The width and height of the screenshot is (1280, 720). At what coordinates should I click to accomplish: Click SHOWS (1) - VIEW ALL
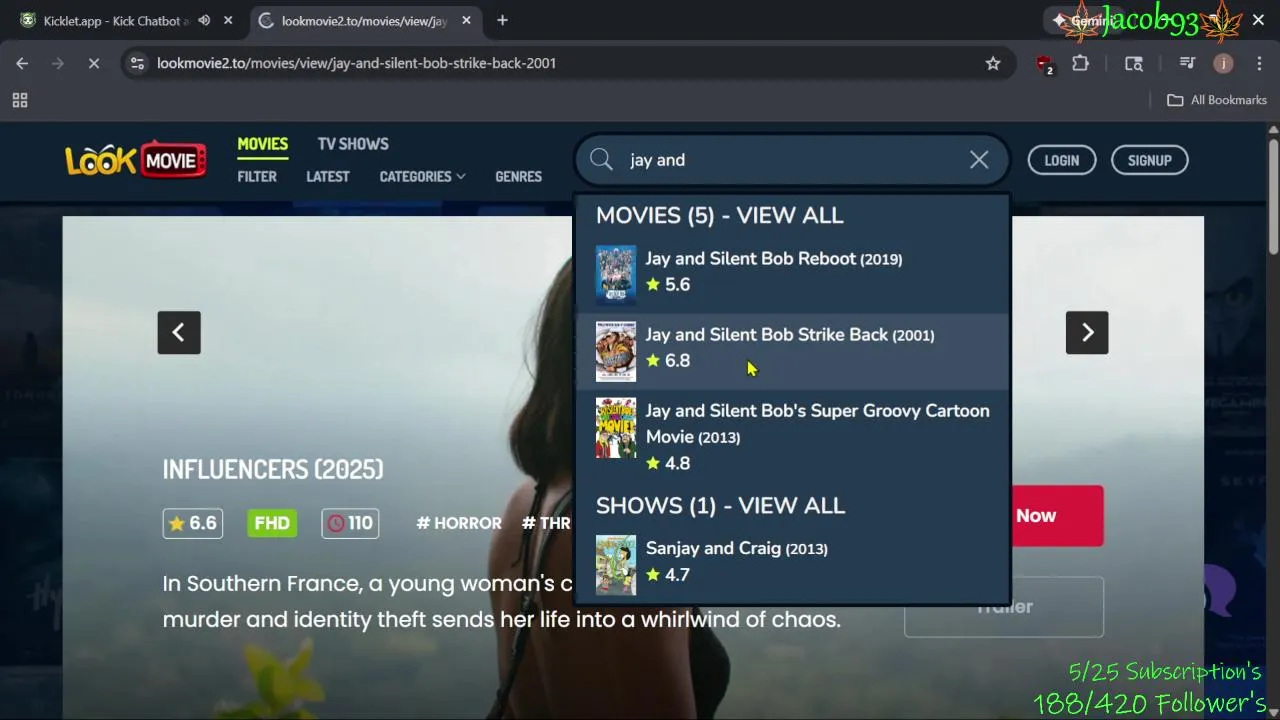(720, 506)
